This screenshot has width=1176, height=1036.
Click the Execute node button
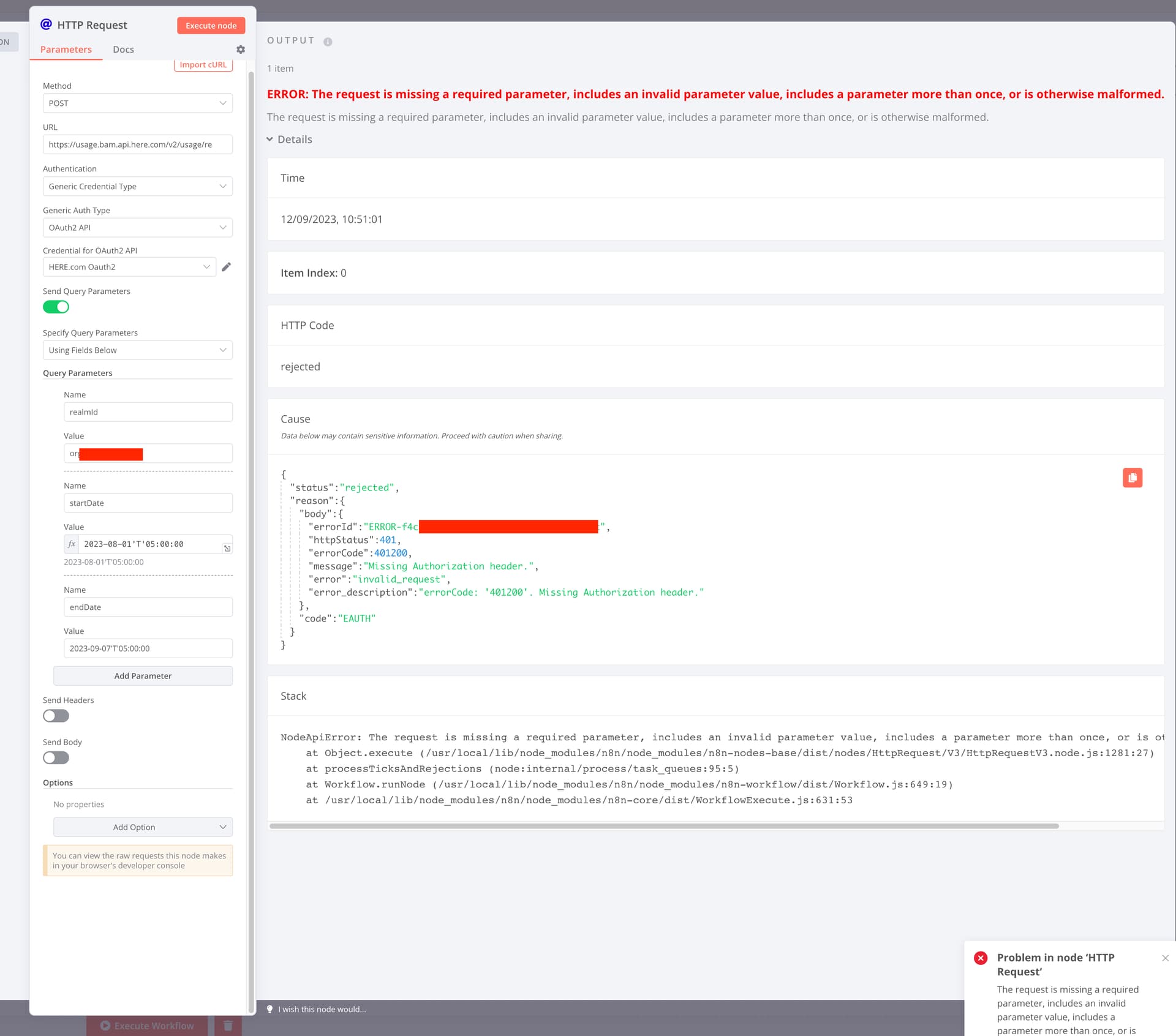click(x=211, y=26)
